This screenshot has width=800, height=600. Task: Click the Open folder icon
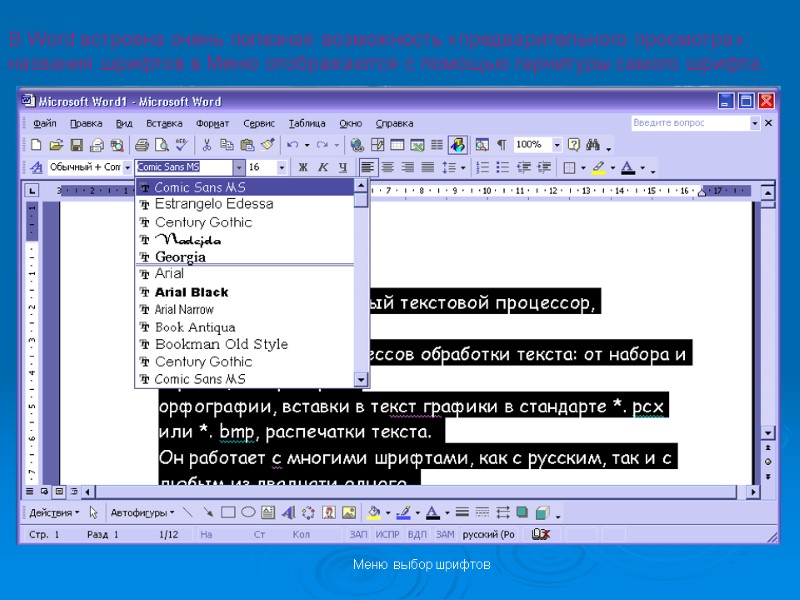tap(56, 145)
